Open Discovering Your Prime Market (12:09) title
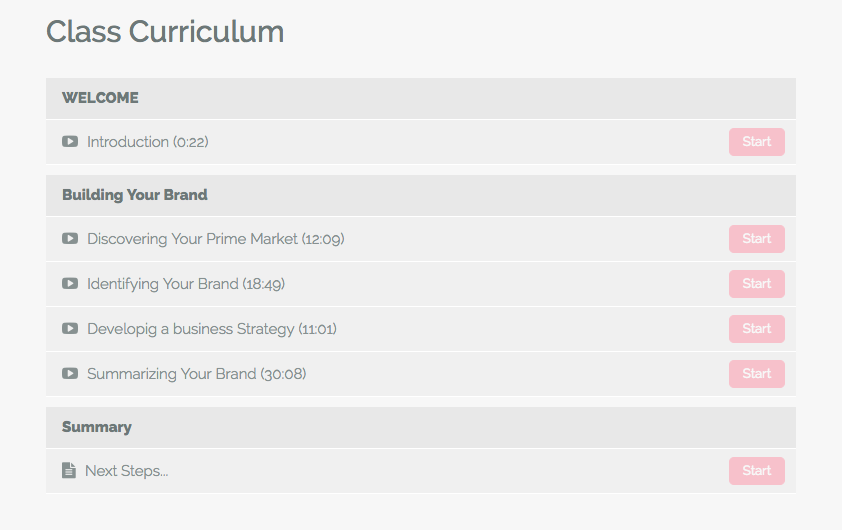This screenshot has height=530, width=842. tap(216, 239)
